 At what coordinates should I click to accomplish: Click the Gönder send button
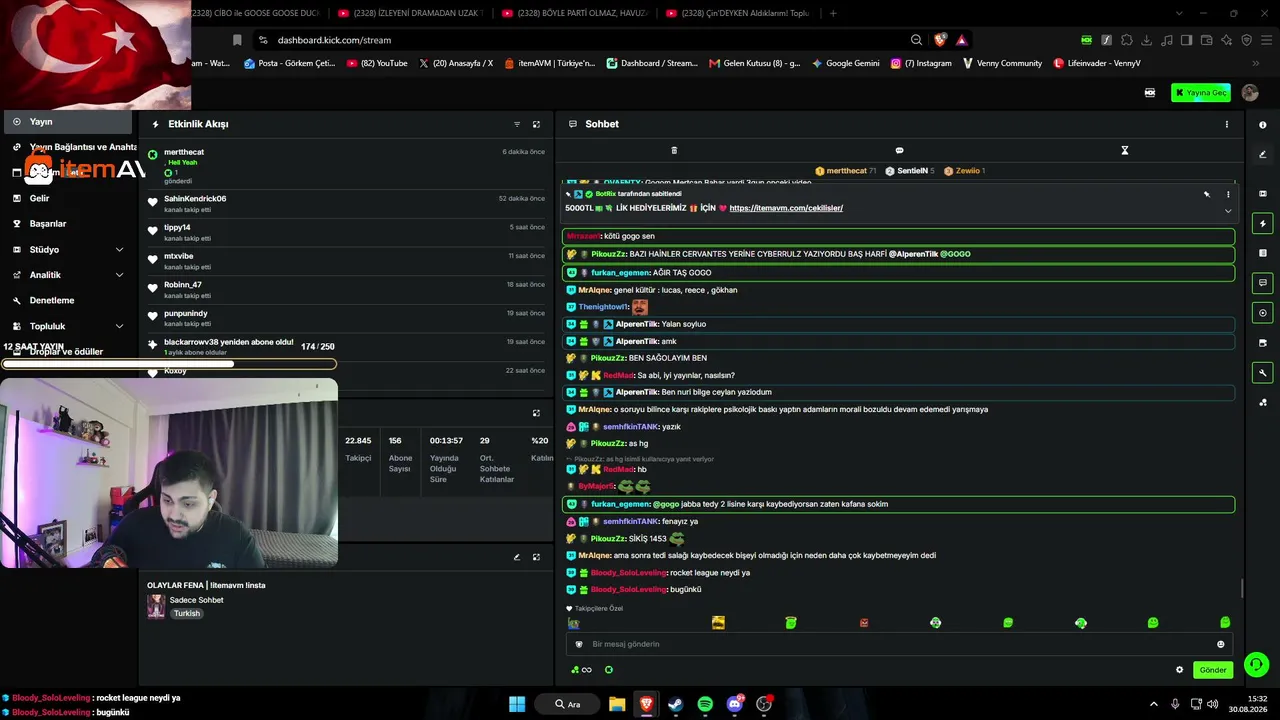[x=1213, y=670]
